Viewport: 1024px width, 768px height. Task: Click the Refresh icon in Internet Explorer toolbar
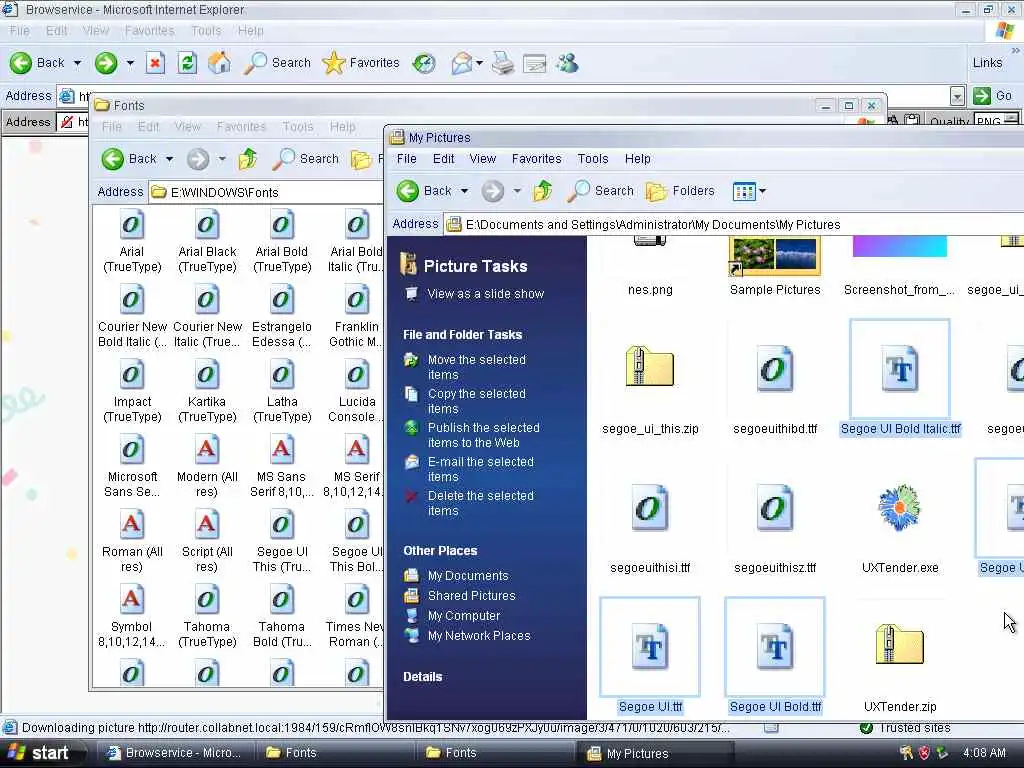coord(187,63)
